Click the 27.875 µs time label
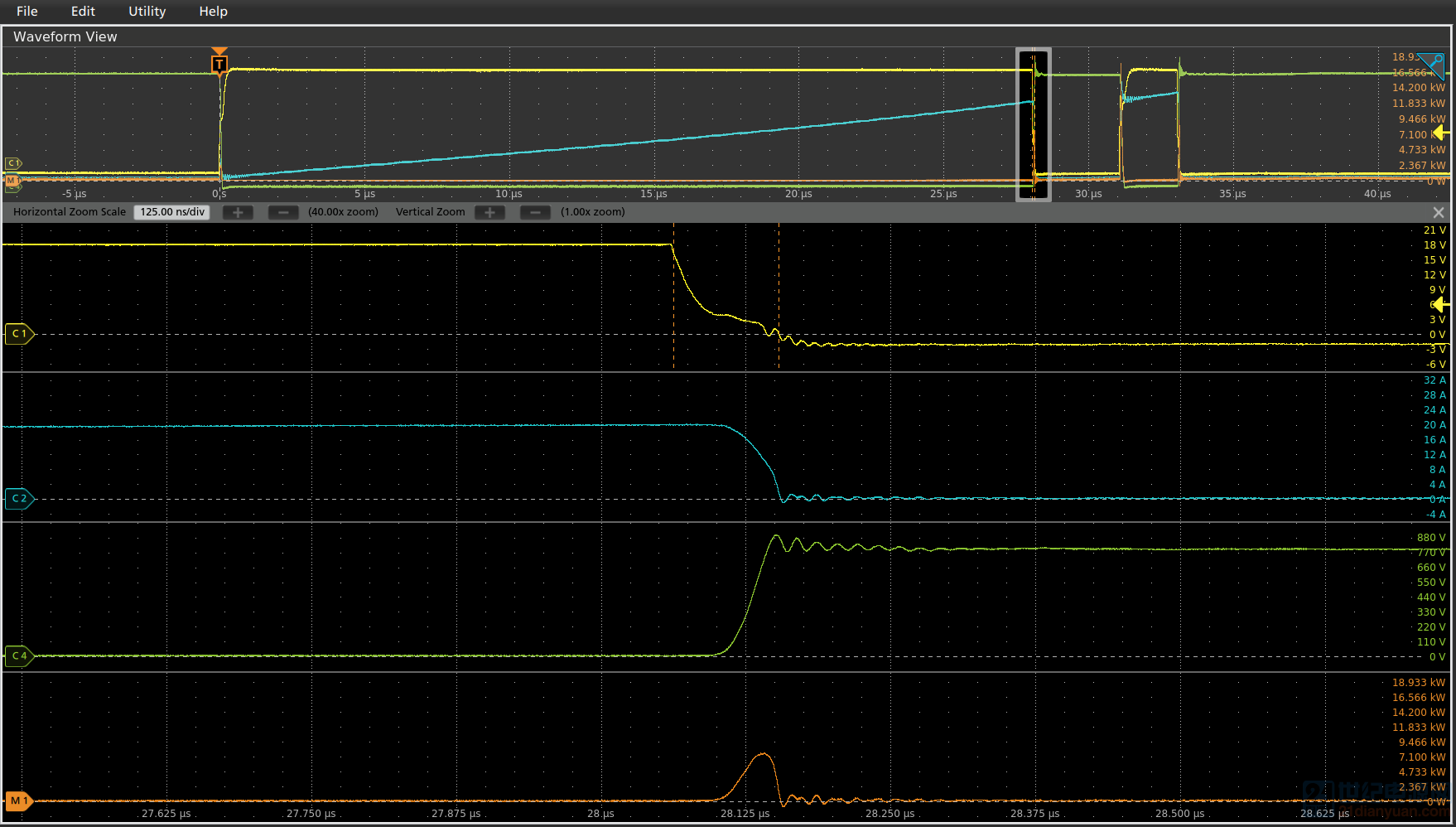This screenshot has height=827, width=1456. (x=456, y=814)
